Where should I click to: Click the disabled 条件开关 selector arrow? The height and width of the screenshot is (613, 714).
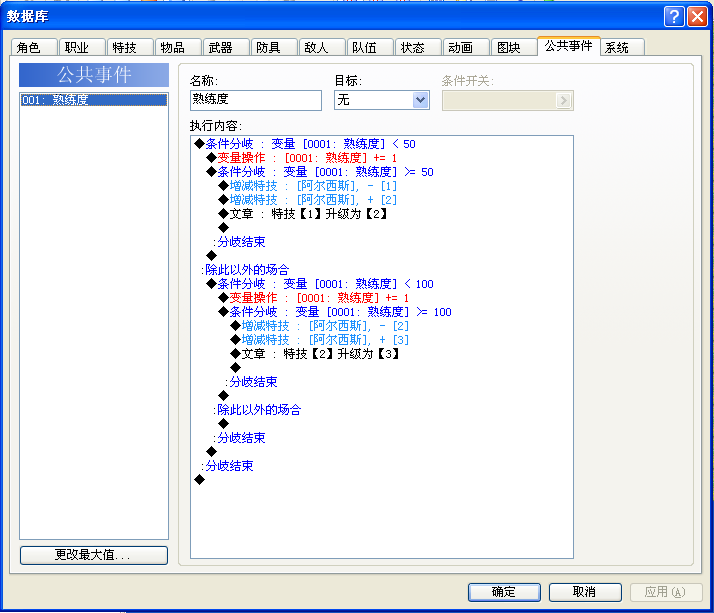point(563,100)
